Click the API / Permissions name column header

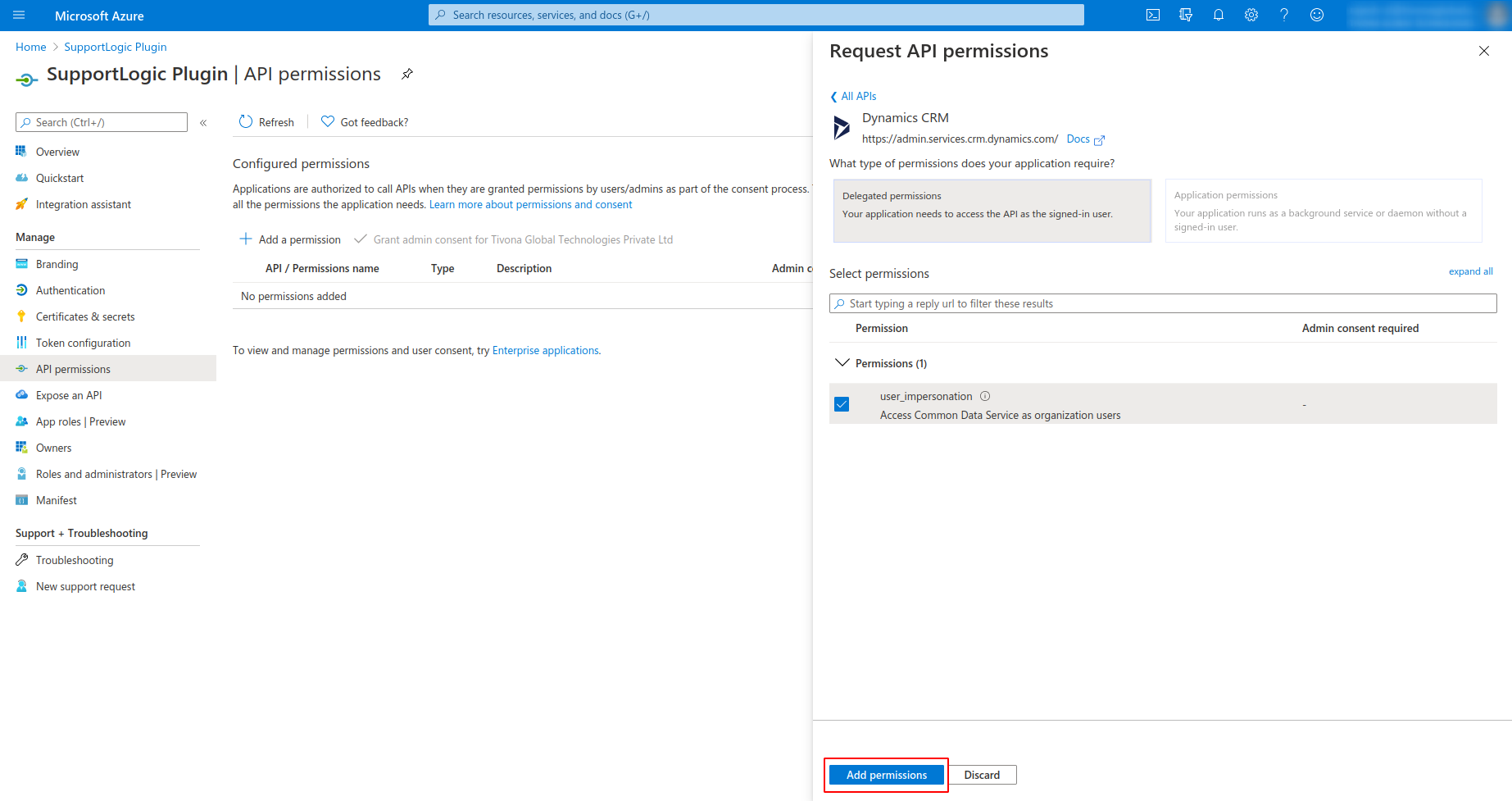(x=322, y=268)
